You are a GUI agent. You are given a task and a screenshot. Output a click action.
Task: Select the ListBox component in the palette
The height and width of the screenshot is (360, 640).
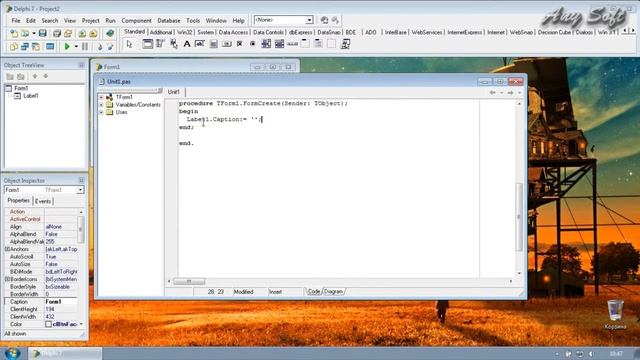pos(266,44)
